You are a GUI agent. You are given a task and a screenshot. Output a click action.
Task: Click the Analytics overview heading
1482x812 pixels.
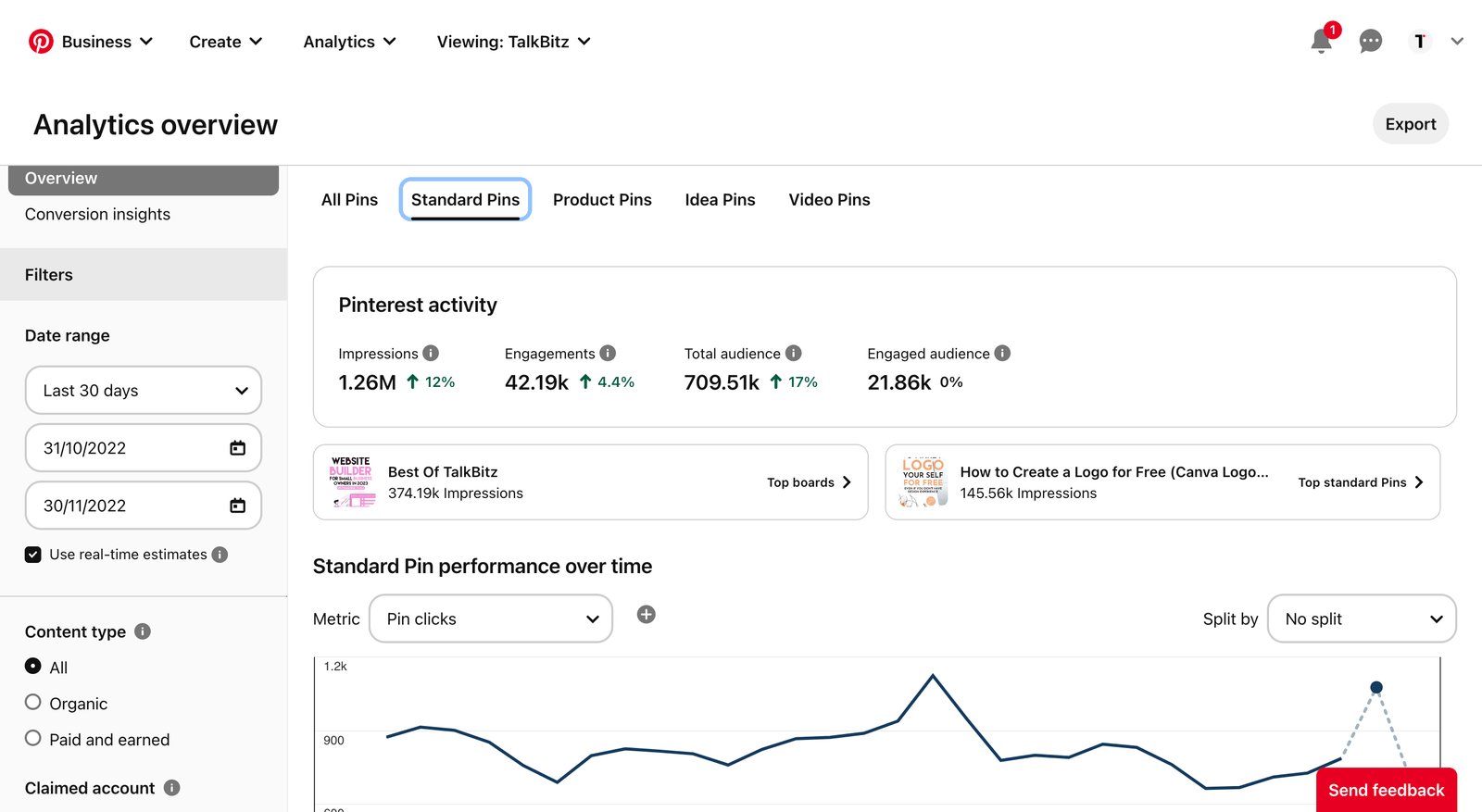click(156, 125)
